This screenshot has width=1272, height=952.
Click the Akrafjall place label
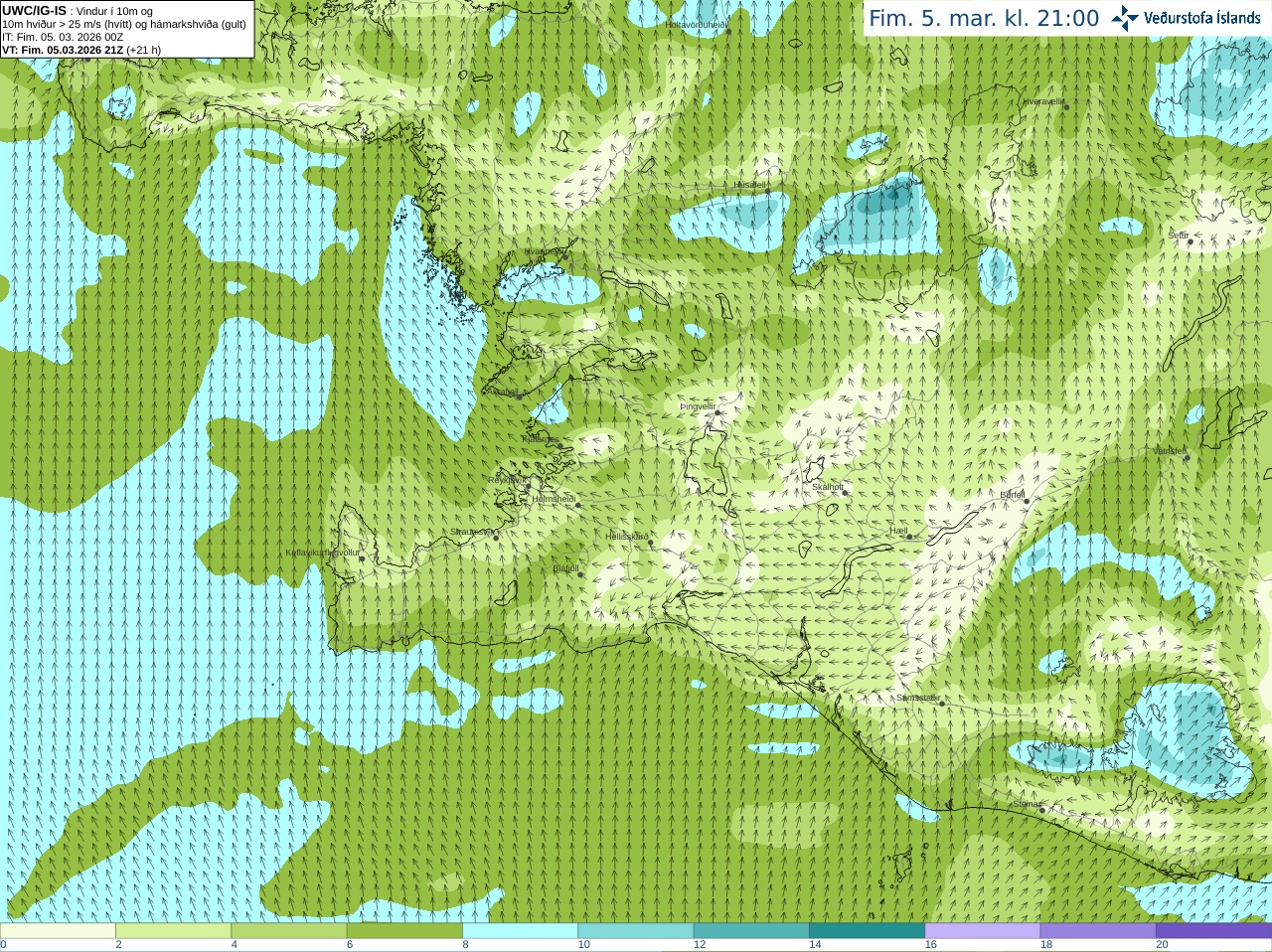coord(503,392)
